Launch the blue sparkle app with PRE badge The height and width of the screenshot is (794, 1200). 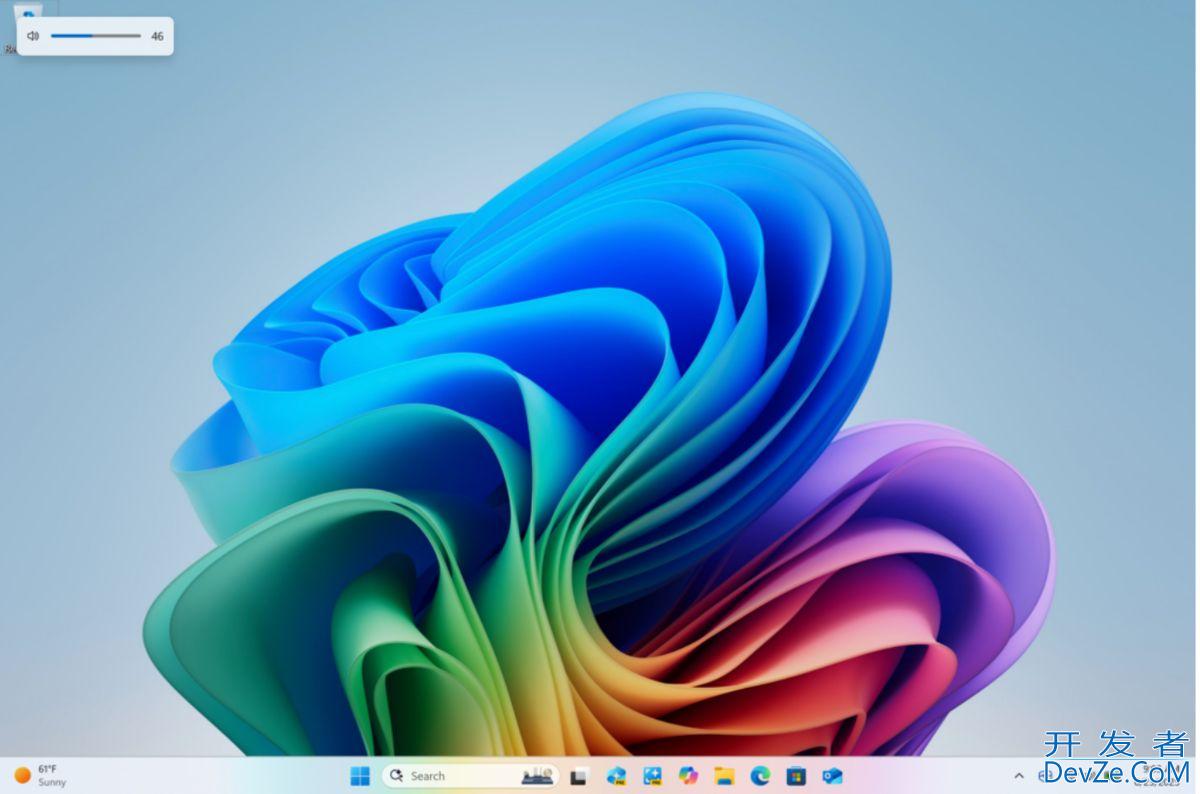point(652,776)
